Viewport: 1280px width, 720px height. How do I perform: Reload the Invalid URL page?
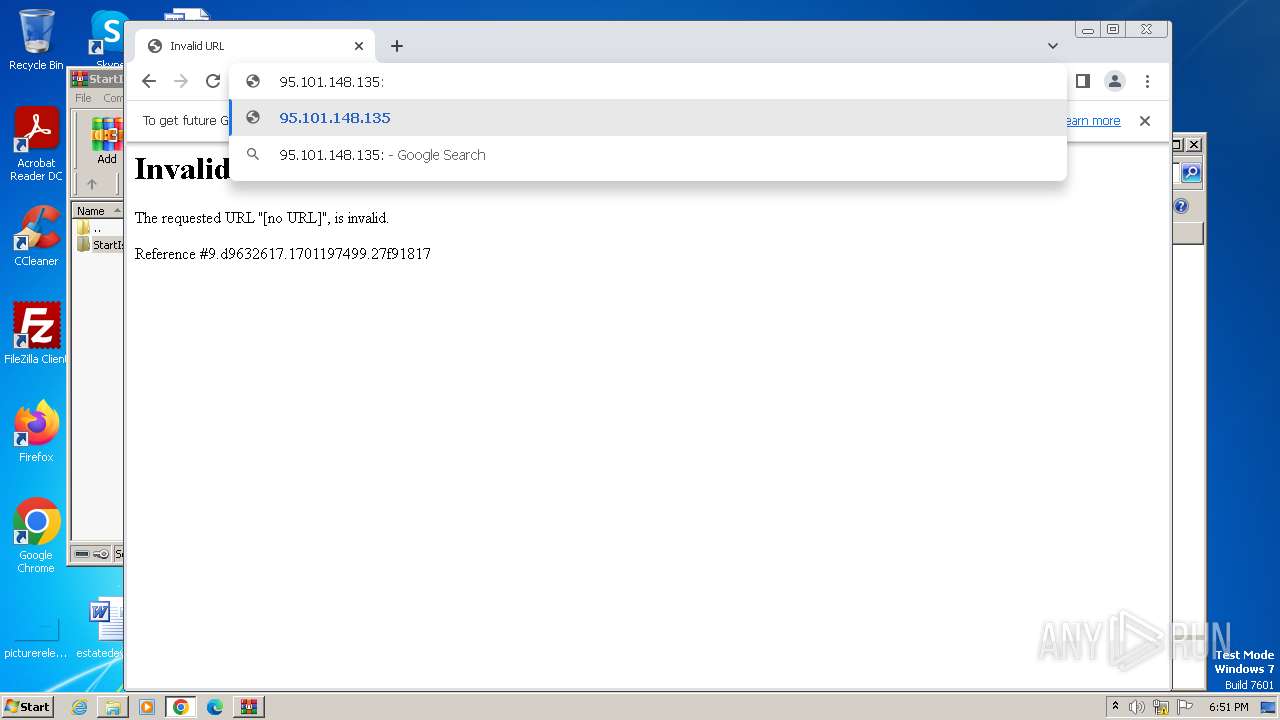[x=213, y=82]
